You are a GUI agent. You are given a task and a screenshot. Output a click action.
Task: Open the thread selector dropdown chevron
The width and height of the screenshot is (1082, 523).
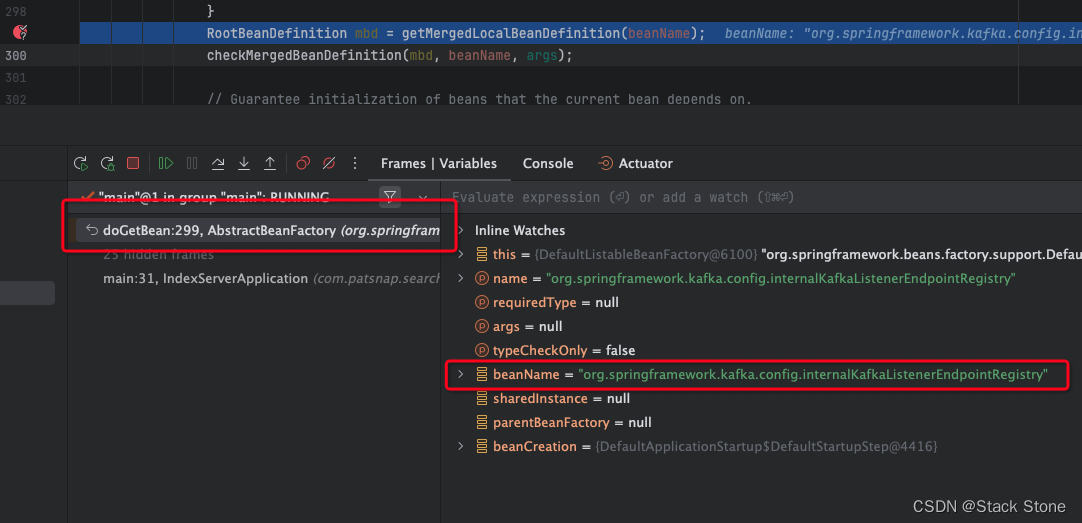coord(423,197)
